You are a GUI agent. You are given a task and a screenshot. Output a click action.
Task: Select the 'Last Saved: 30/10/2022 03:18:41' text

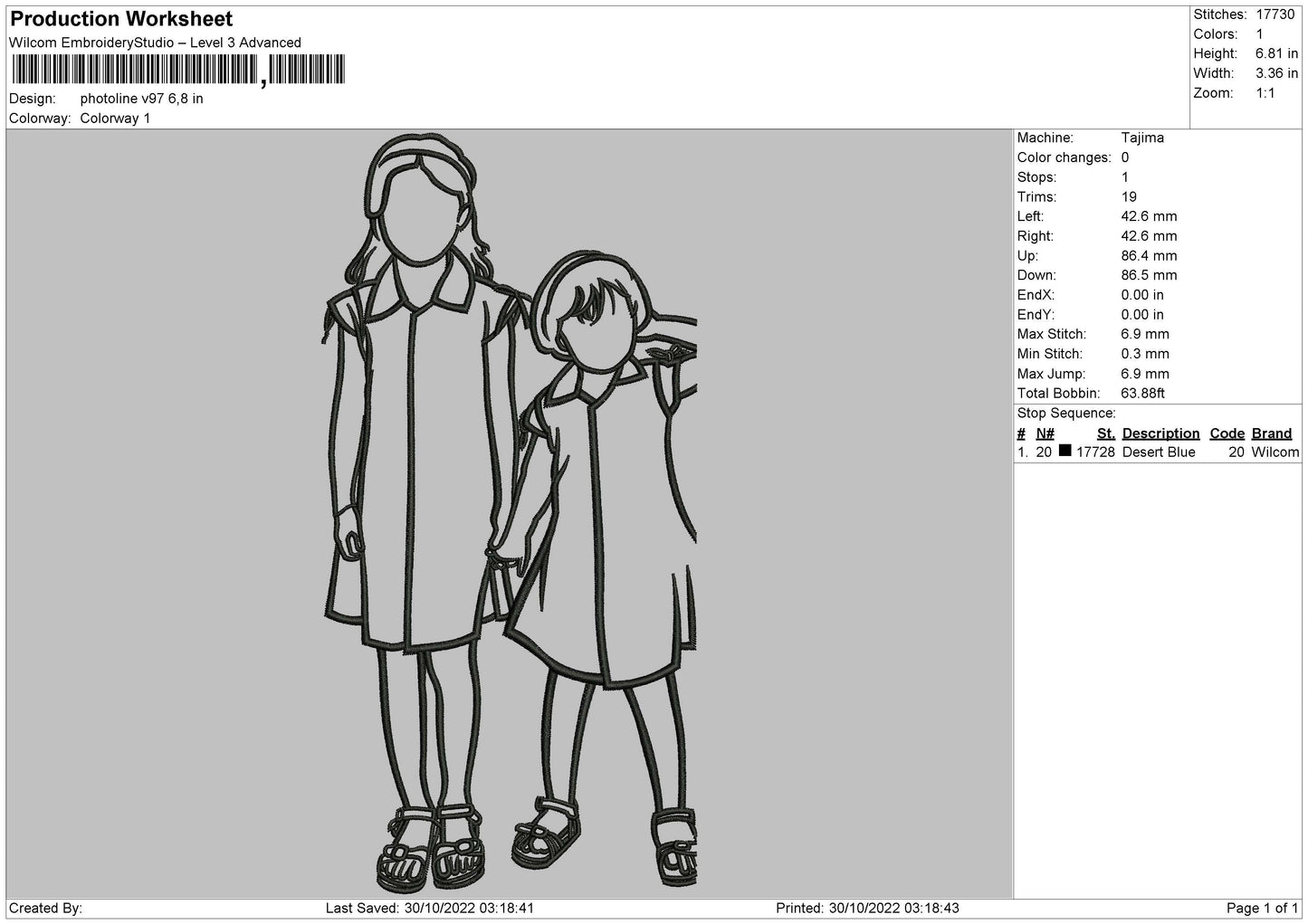tap(430, 908)
